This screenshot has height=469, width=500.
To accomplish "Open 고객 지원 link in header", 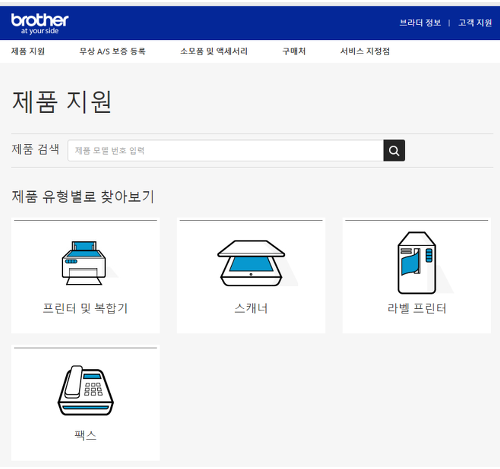I will 475,23.
